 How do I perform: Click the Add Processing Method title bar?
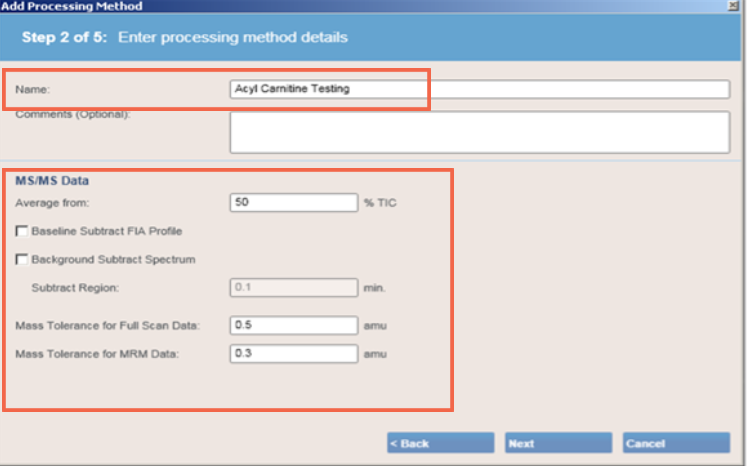tap(363, 6)
